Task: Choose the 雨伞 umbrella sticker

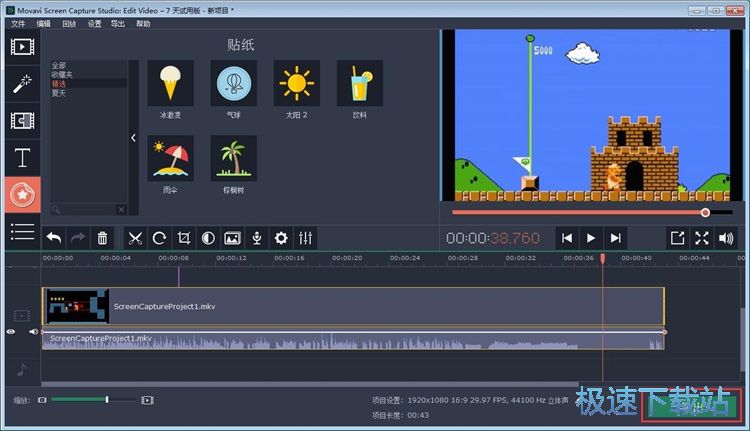Action: 171,158
